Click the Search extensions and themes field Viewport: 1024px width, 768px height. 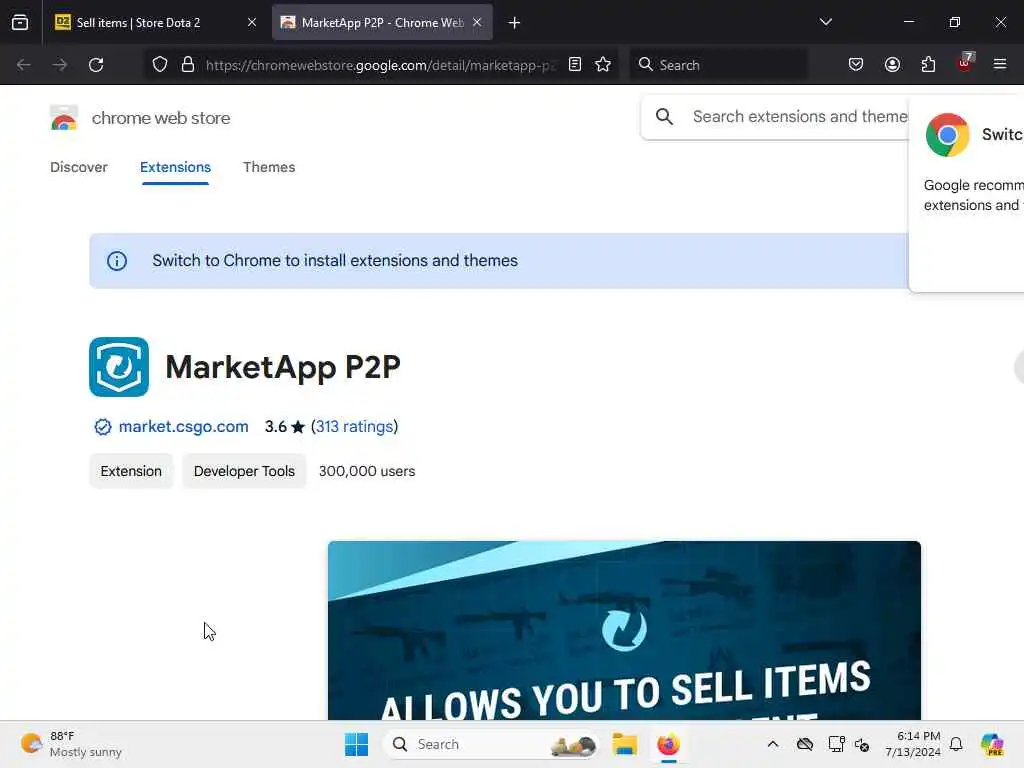(x=799, y=116)
